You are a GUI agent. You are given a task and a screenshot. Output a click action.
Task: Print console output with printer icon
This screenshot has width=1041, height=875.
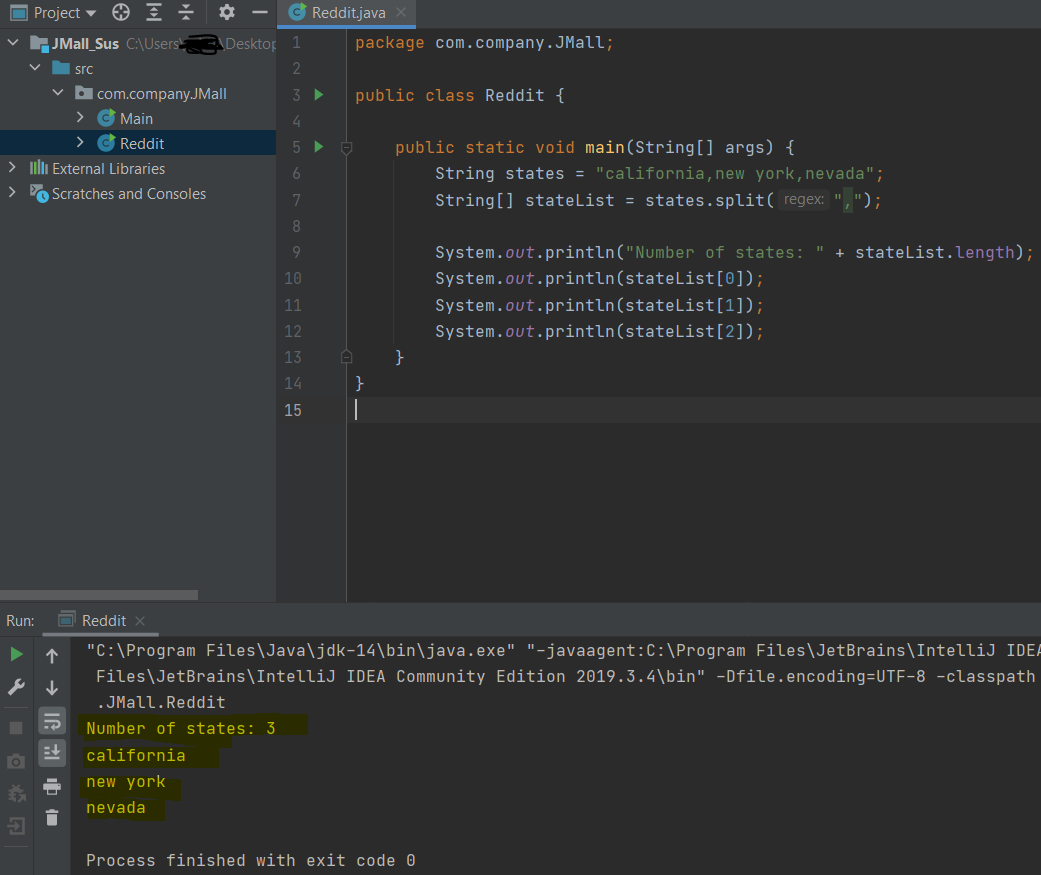[52, 787]
